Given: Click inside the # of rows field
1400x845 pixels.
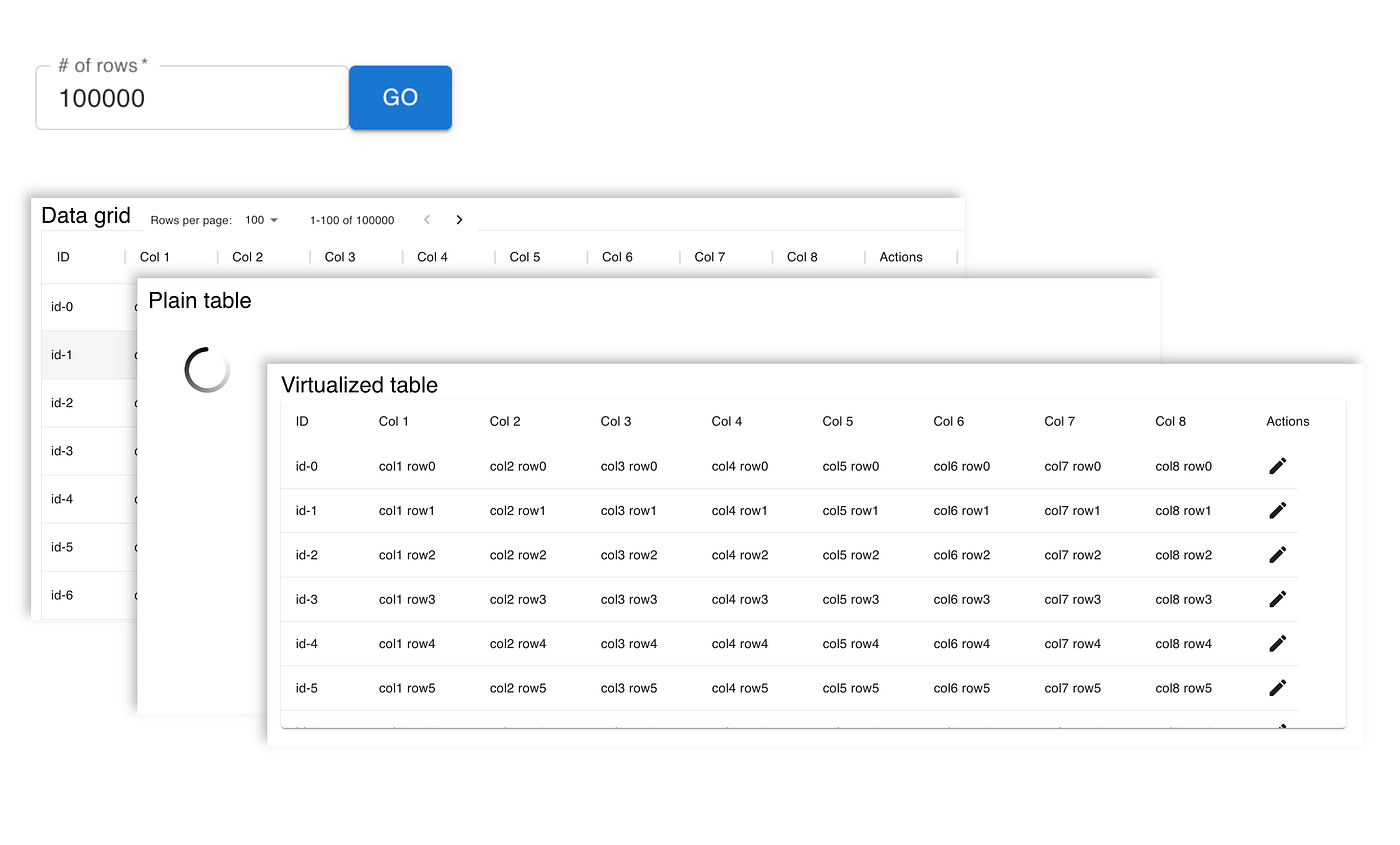Looking at the screenshot, I should pos(190,97).
